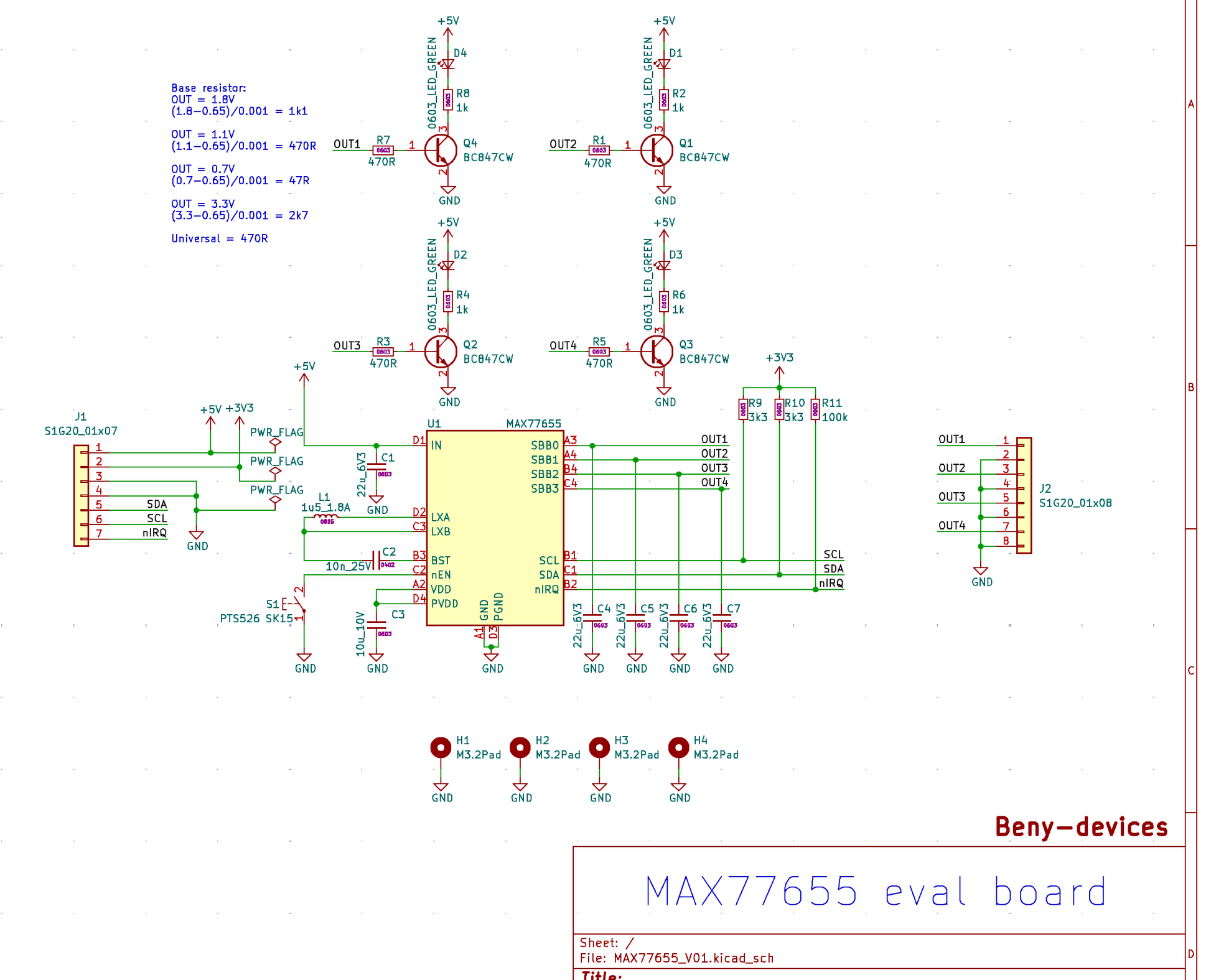The image size is (1211, 980).
Task: Select the J1 connector symbol
Action: point(81,495)
